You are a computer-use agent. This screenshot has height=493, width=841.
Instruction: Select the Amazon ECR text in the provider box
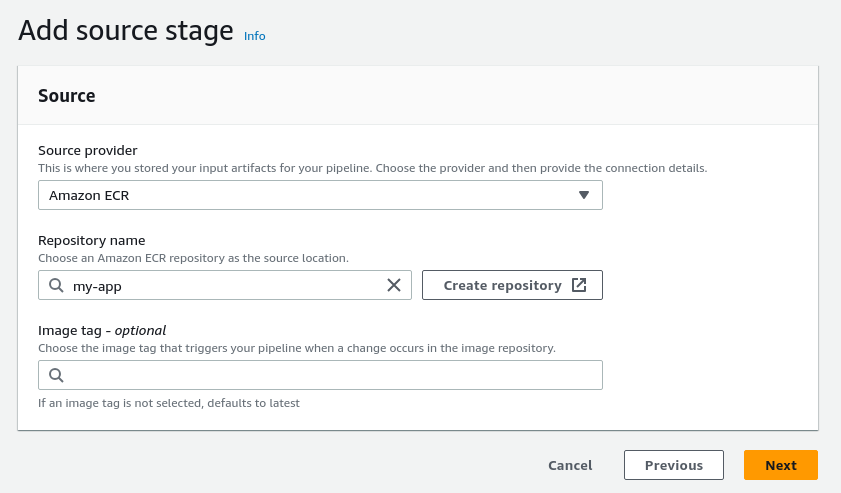click(89, 195)
